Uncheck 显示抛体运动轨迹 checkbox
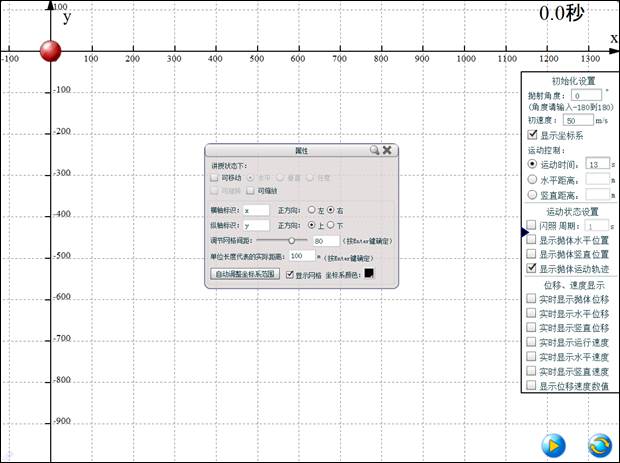 tap(532, 268)
